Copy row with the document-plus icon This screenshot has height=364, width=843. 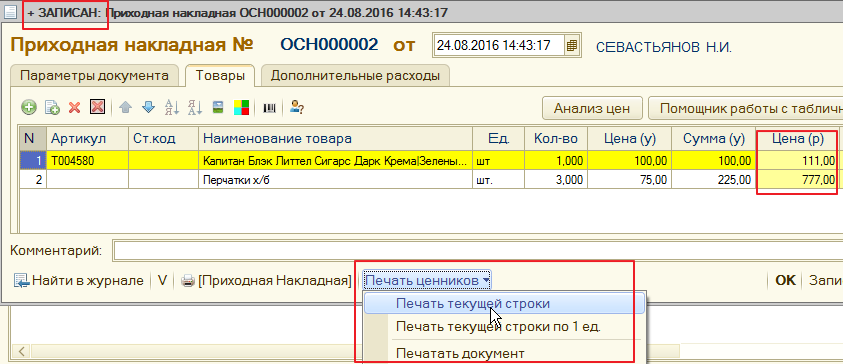click(x=52, y=107)
